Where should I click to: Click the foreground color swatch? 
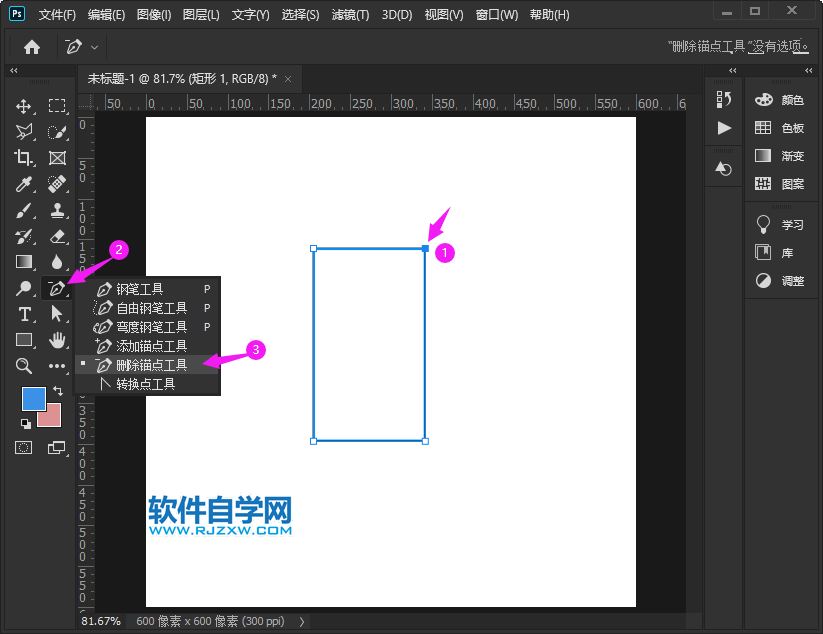[x=33, y=398]
